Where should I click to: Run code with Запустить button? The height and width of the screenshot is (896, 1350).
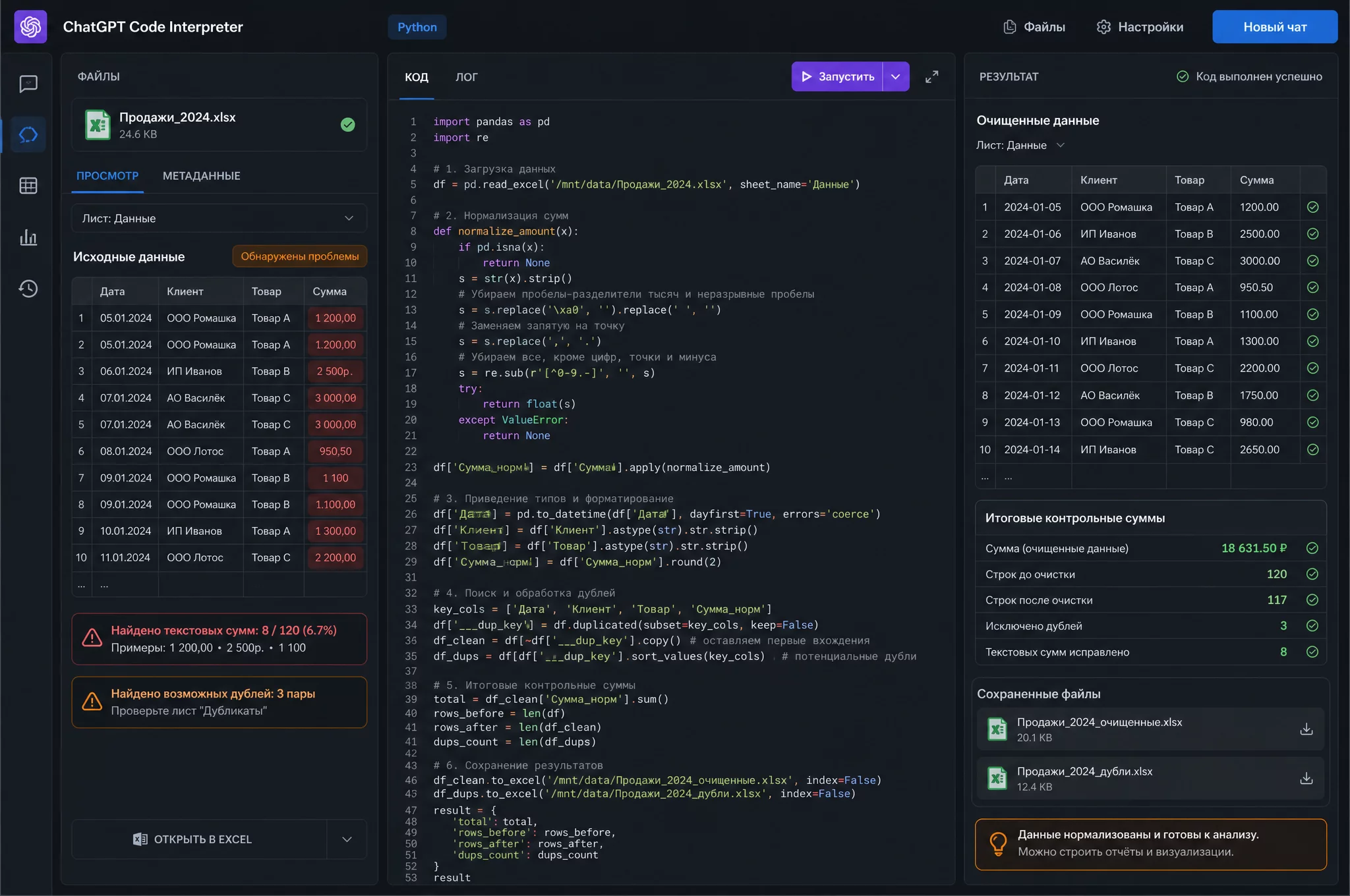pos(836,76)
